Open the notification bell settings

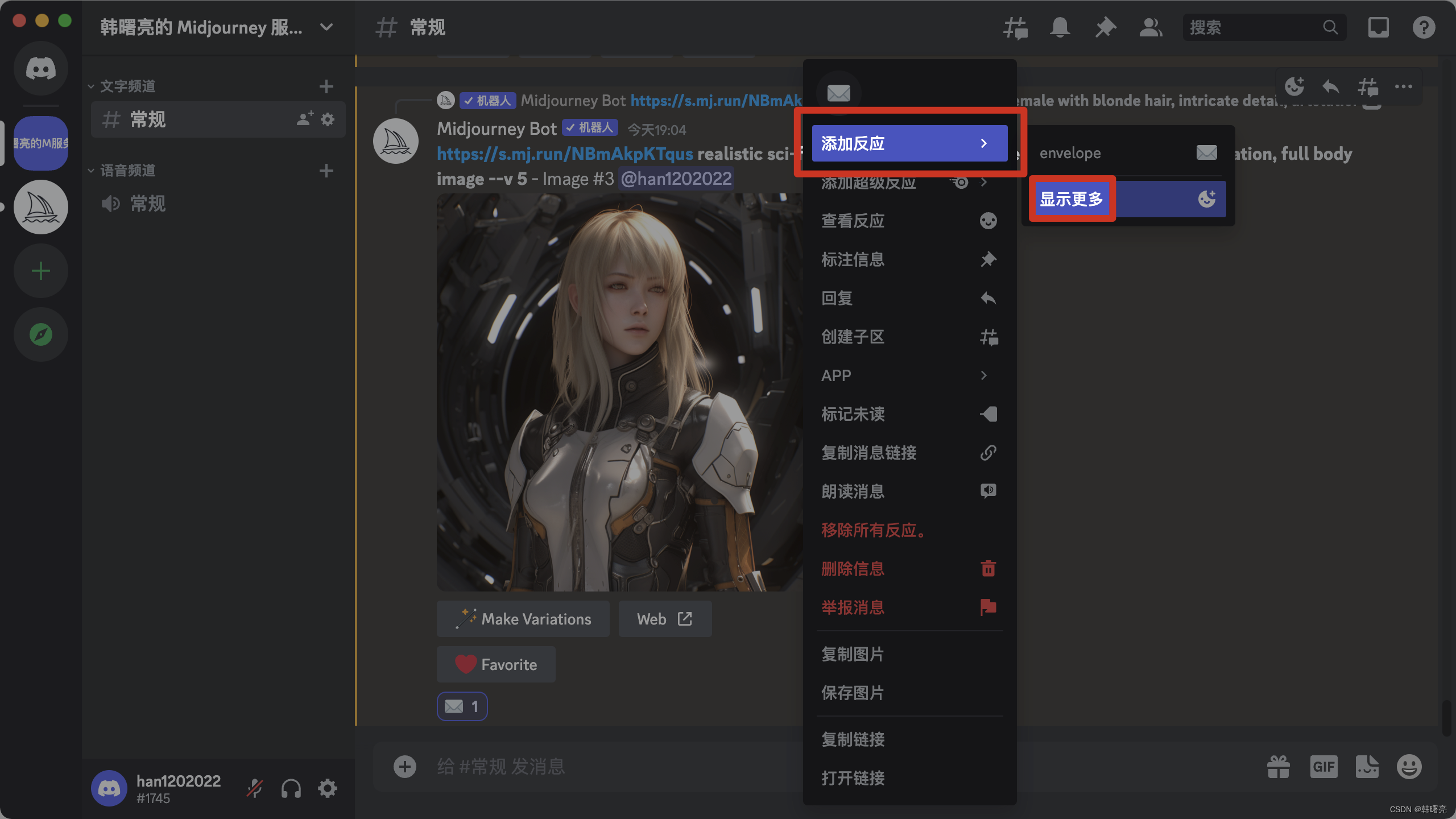(1060, 27)
